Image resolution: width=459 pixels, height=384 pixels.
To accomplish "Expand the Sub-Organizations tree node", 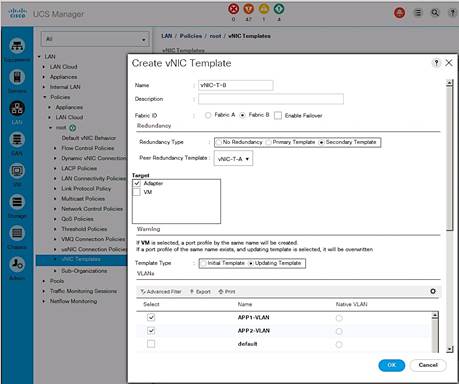I will pyautogui.click(x=55, y=271).
